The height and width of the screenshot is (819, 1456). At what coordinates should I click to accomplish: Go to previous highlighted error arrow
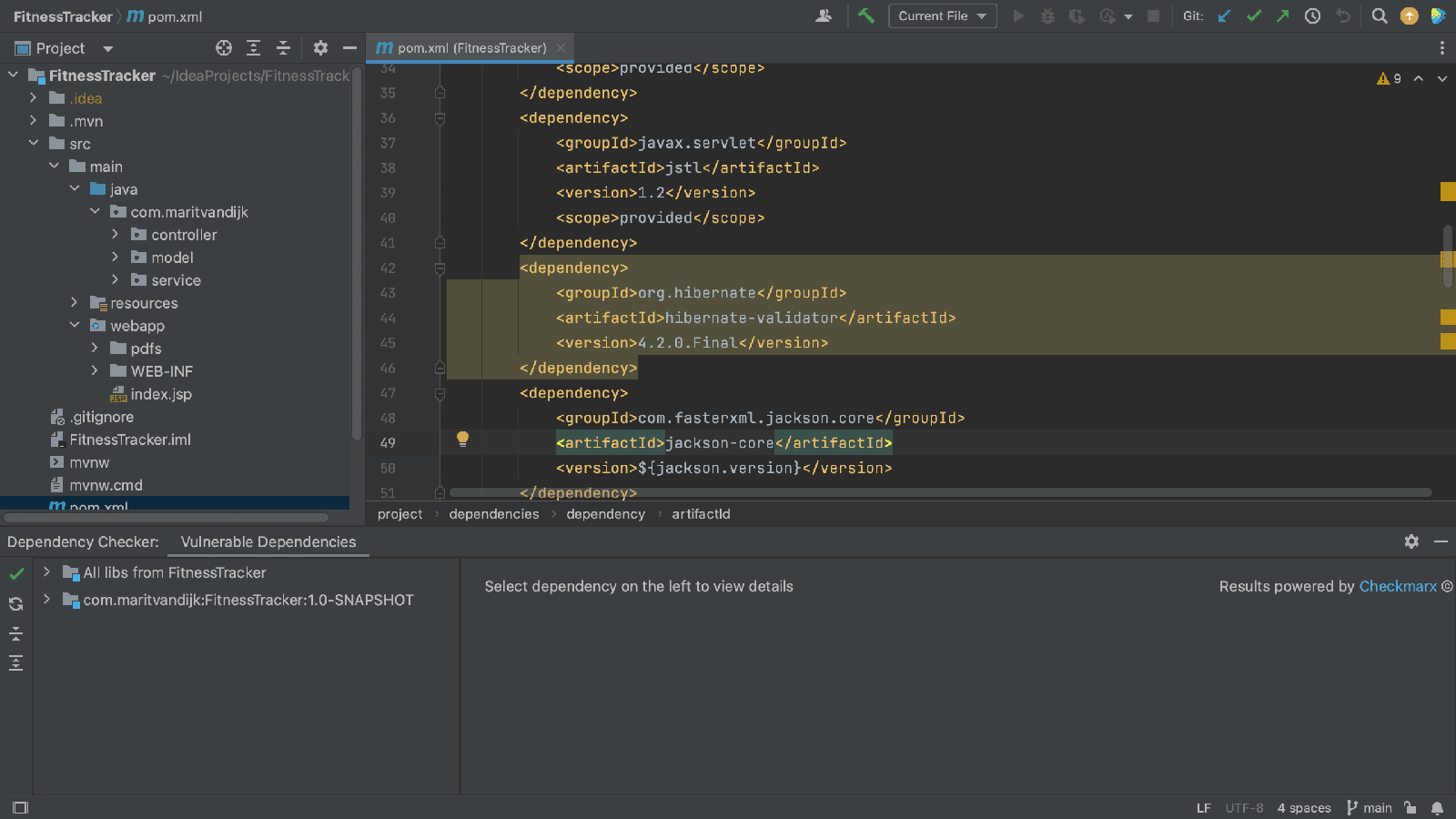point(1418,79)
